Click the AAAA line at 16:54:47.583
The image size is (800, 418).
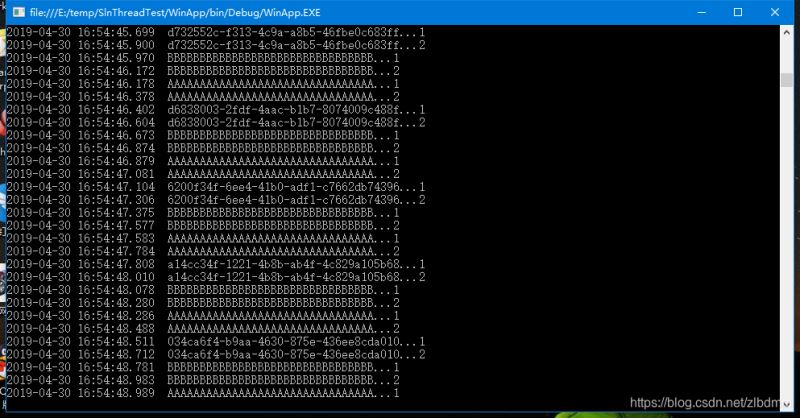203,238
